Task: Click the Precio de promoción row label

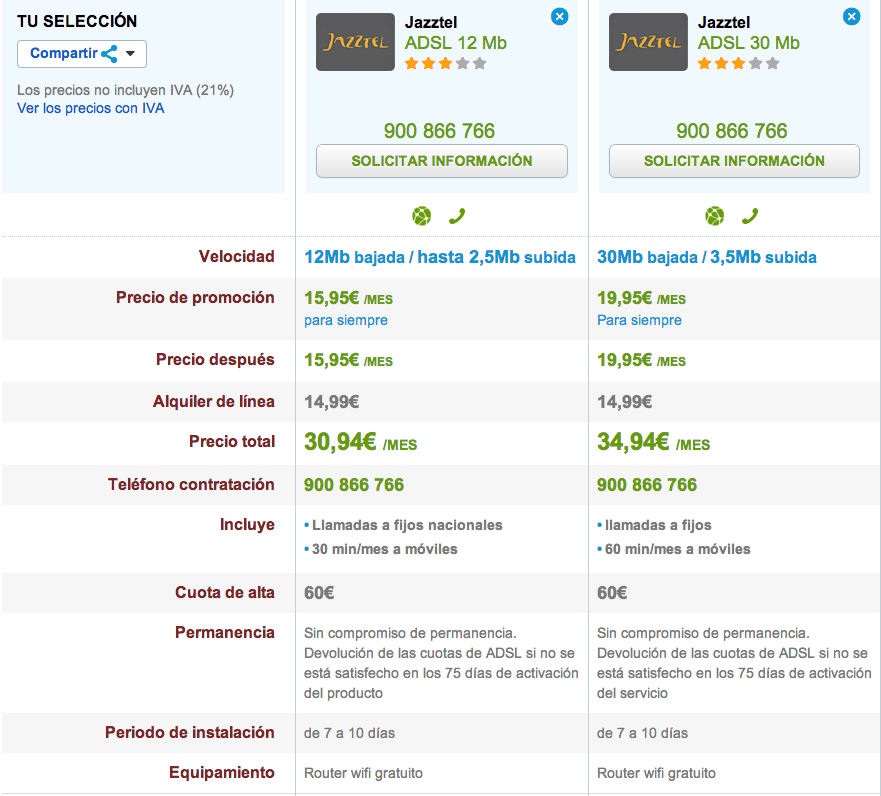Action: [x=195, y=298]
